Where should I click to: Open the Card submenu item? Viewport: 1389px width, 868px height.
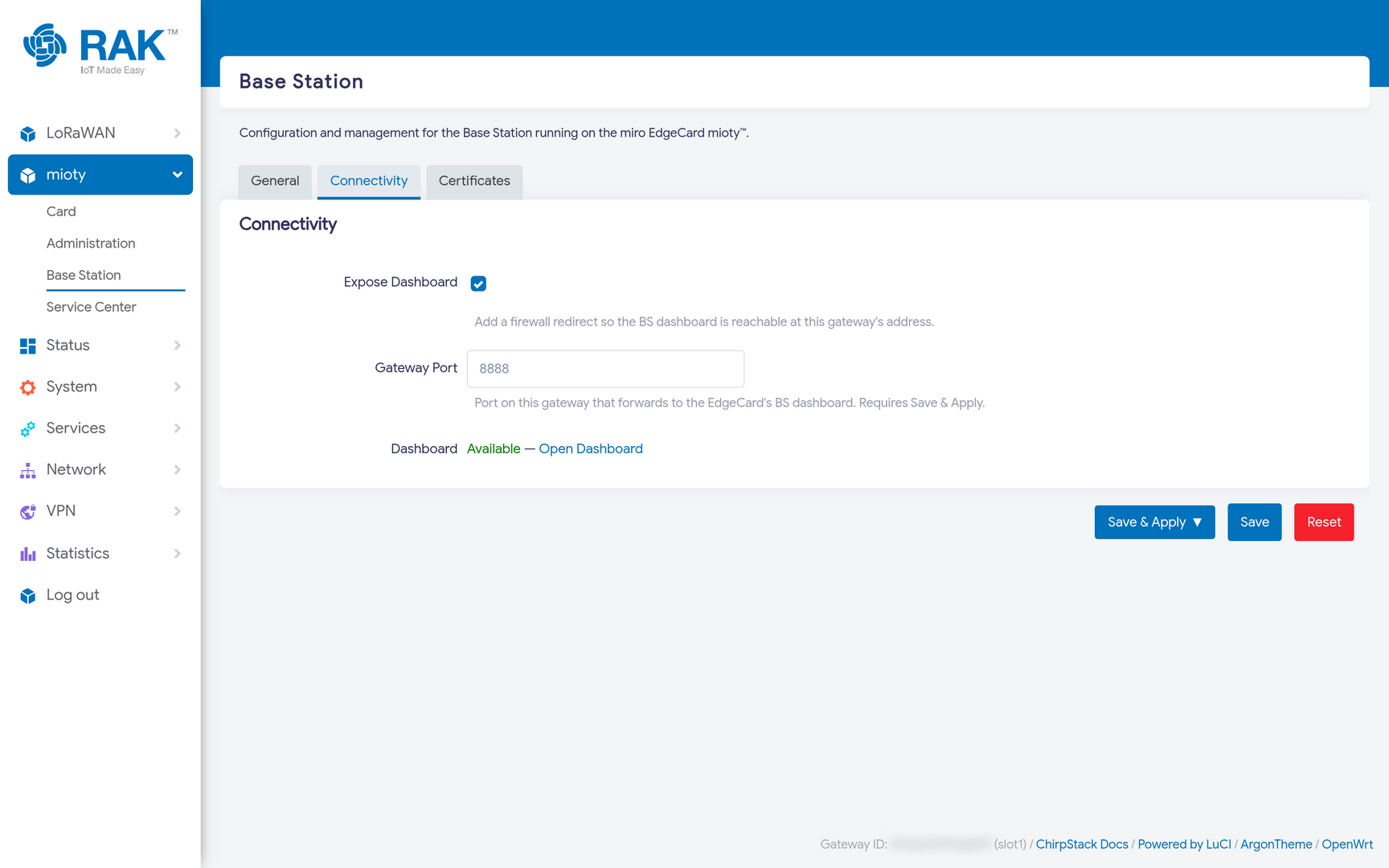61,211
